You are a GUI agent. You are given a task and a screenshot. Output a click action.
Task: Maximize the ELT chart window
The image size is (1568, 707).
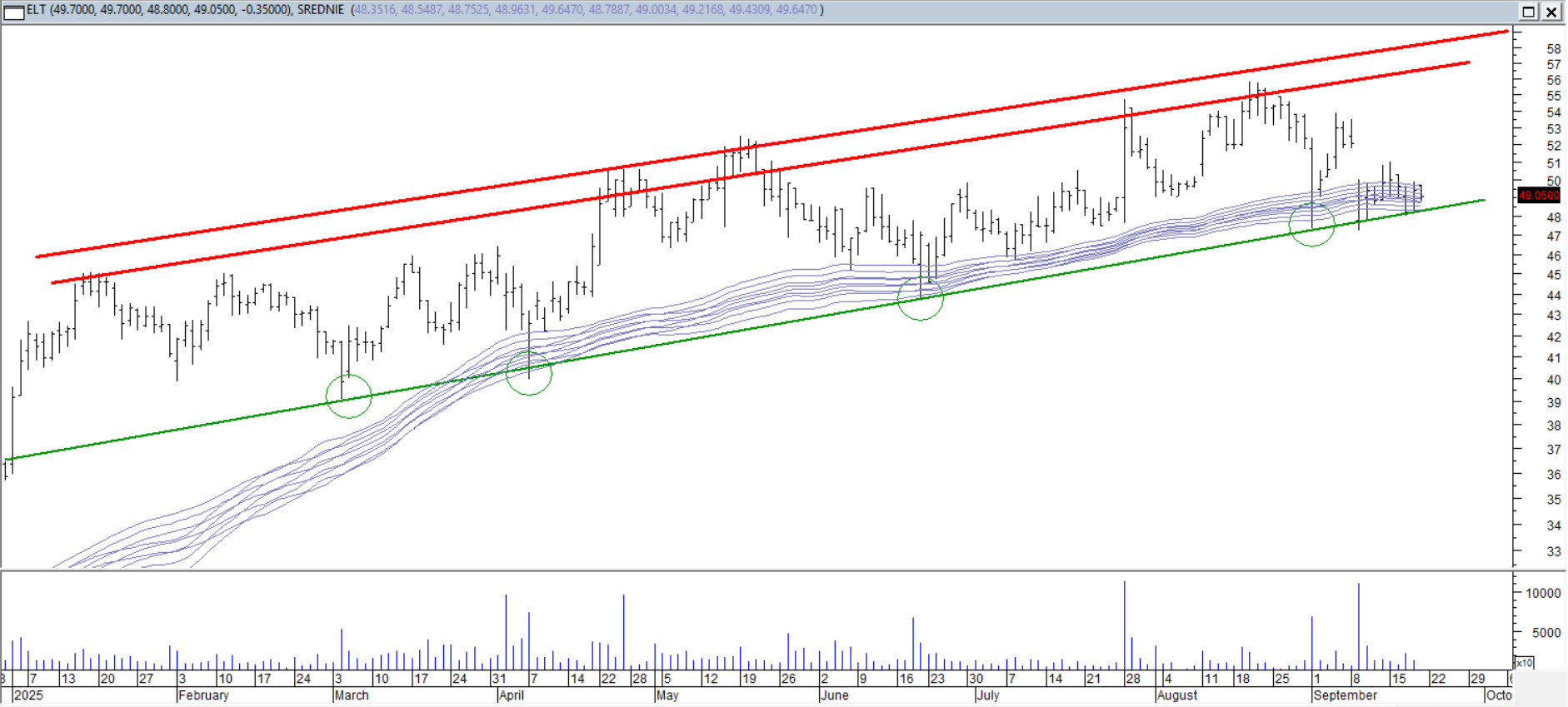(1529, 11)
